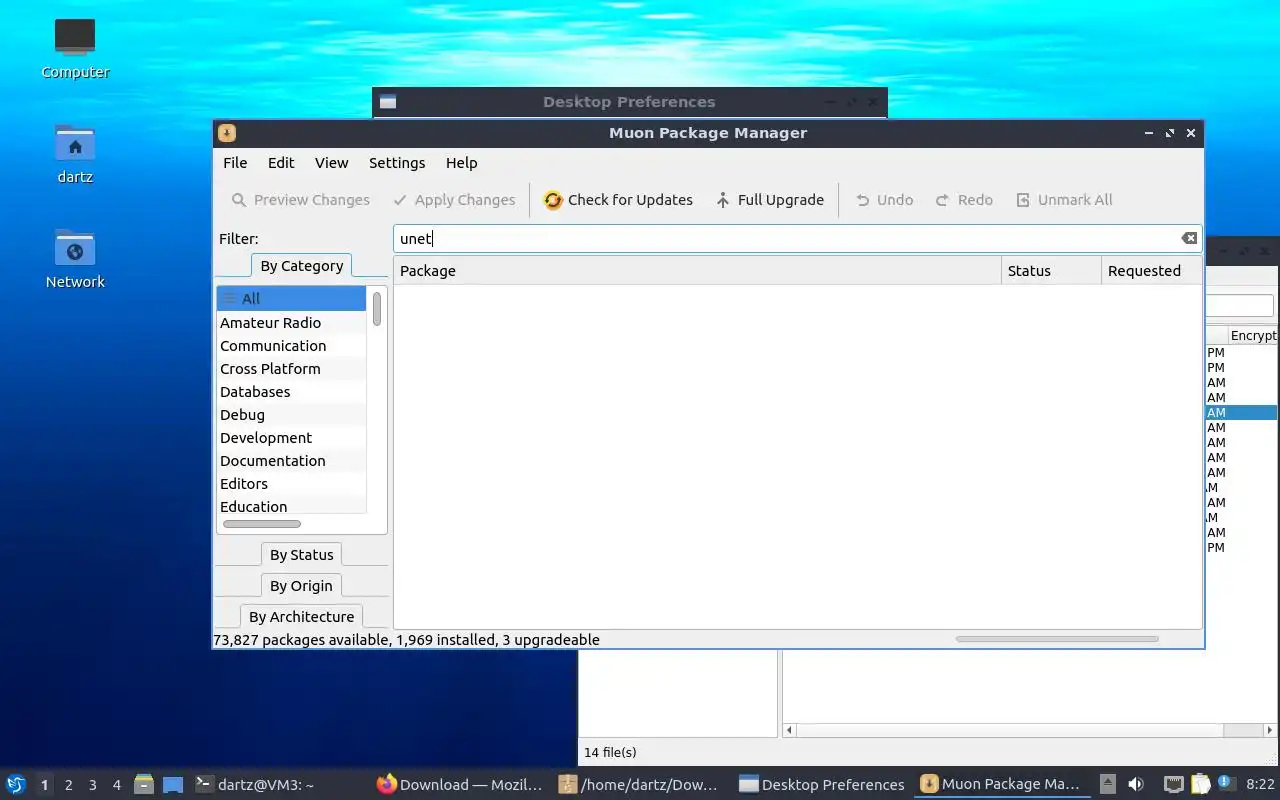Switch to the By Architecture filter tab

(301, 617)
